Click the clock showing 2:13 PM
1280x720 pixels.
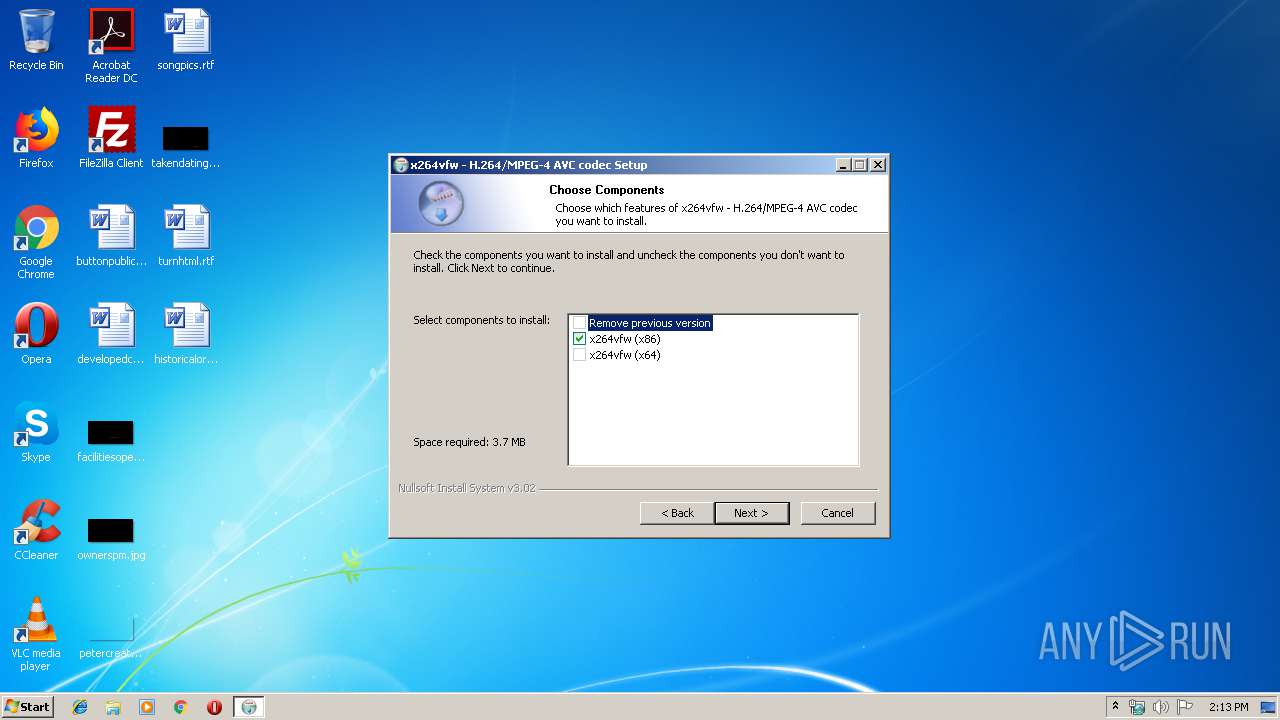[x=1228, y=707]
